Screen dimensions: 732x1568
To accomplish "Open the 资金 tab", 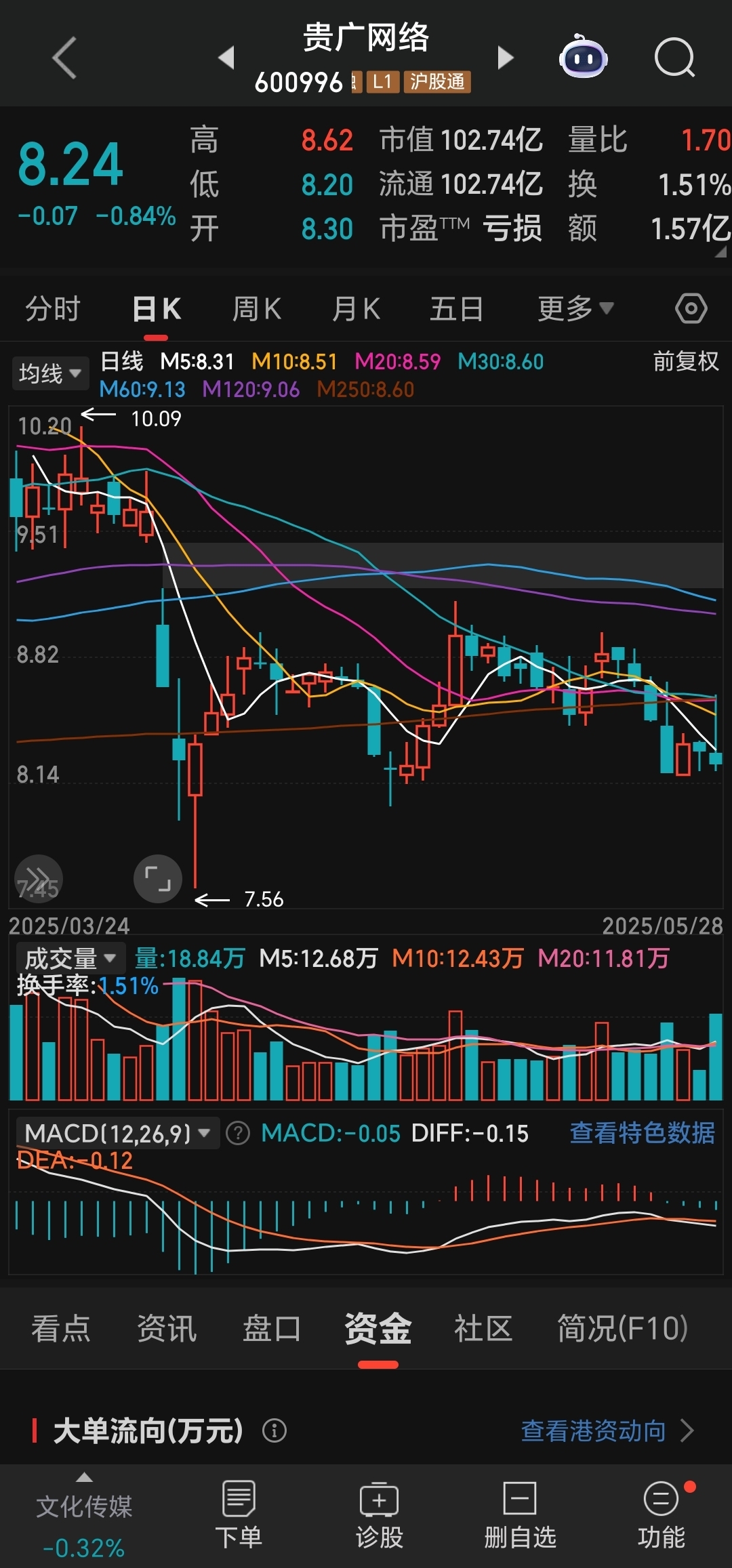I will tap(378, 1328).
